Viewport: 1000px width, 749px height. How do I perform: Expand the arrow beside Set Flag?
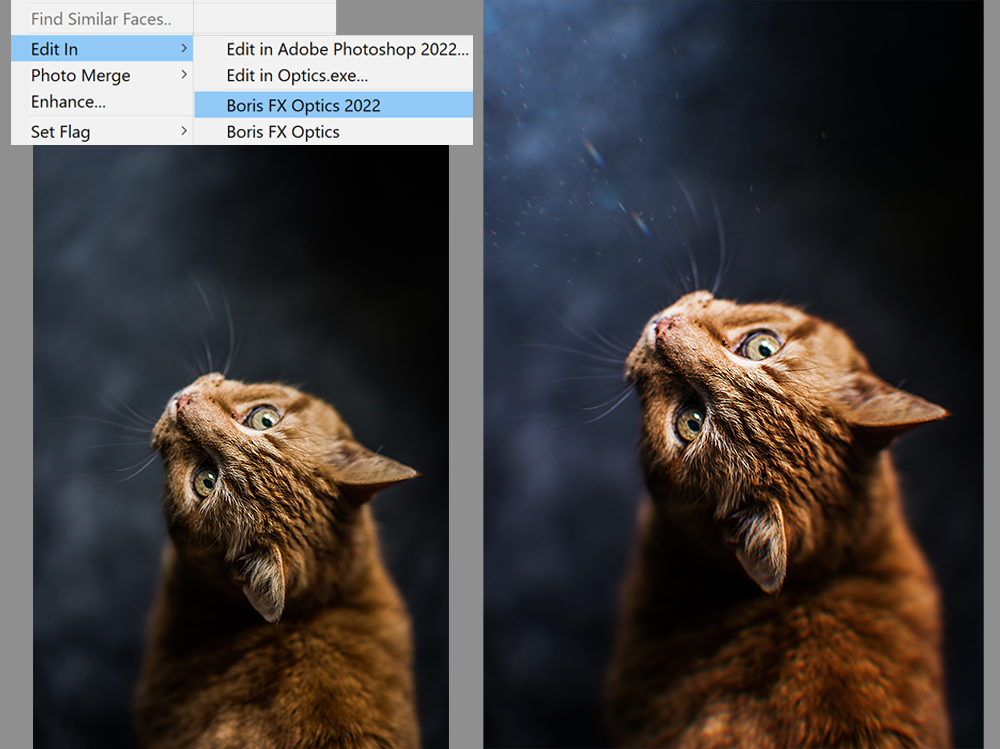click(184, 131)
